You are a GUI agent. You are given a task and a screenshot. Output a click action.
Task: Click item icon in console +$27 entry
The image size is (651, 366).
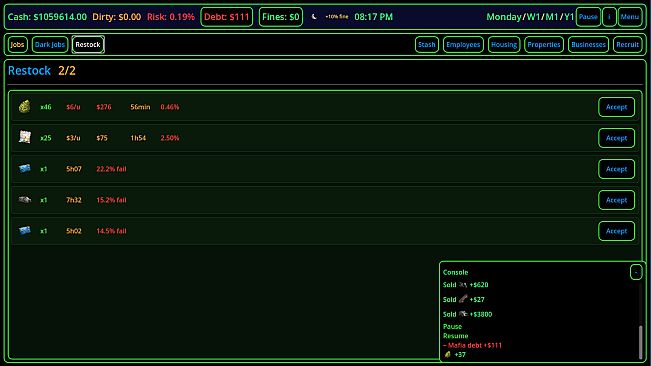[463, 299]
